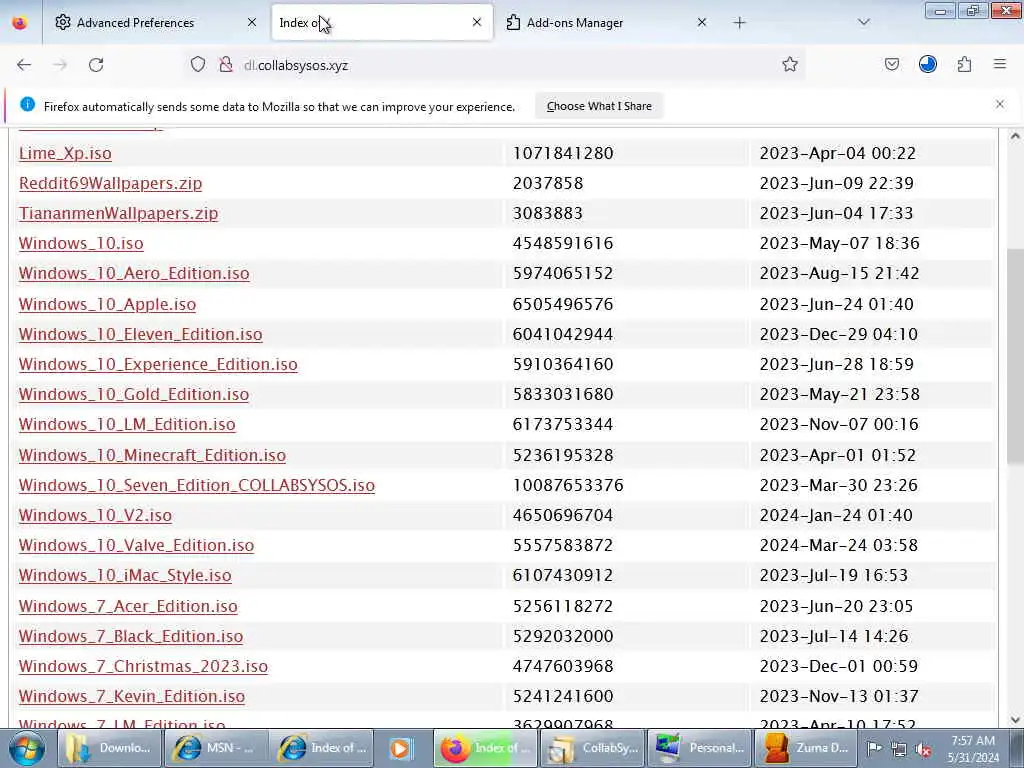Viewport: 1024px width, 768px height.
Task: Open the Firefox hamburger menu
Action: 1000,65
